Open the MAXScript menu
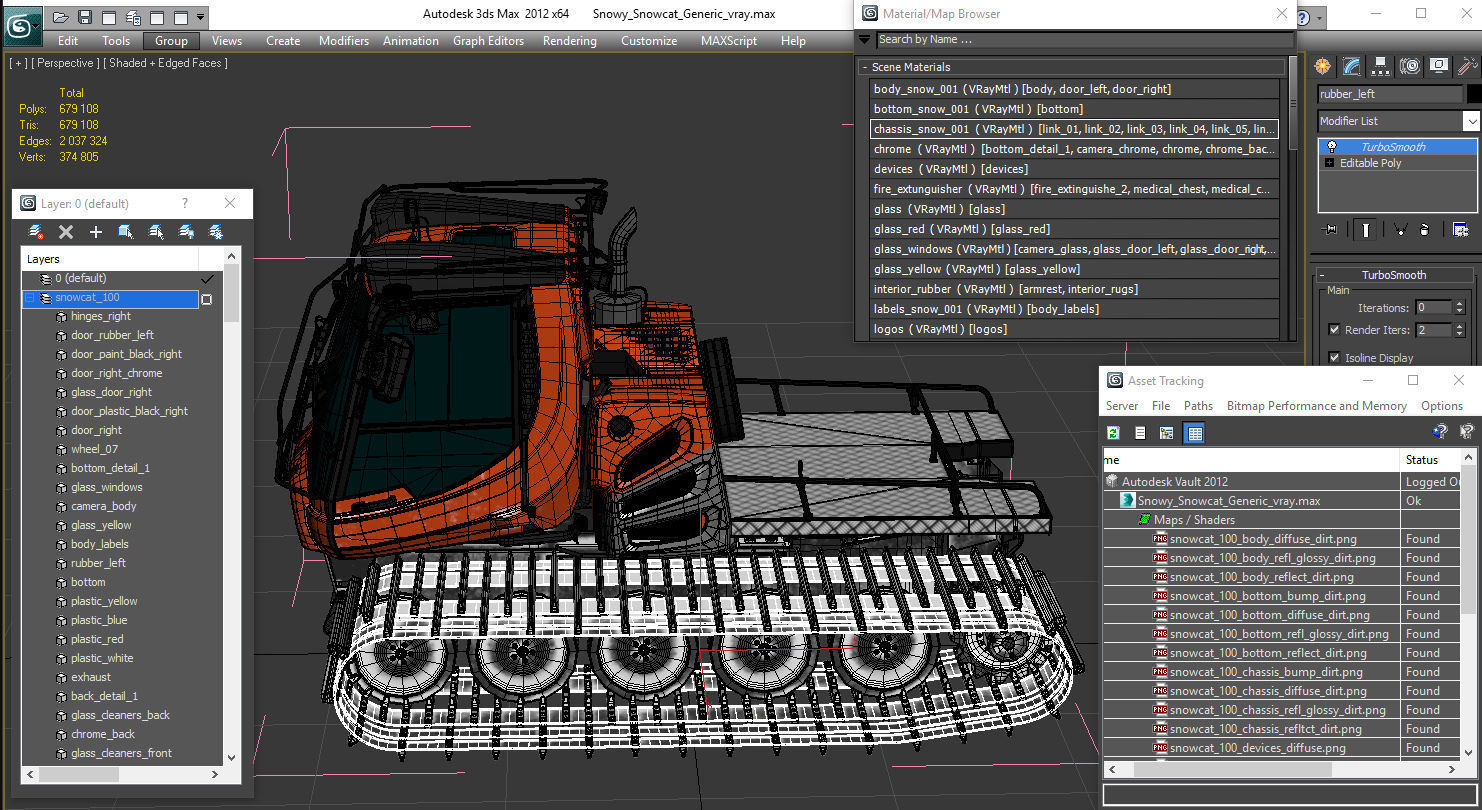 pyautogui.click(x=729, y=41)
